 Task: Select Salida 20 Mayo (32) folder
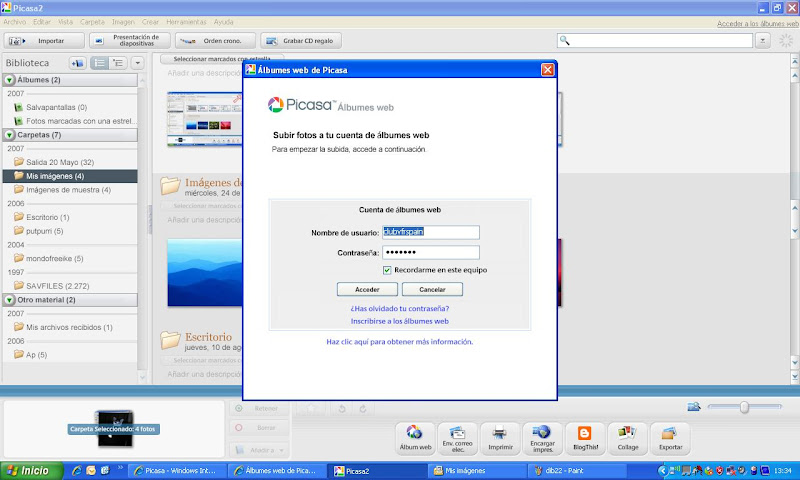54,162
